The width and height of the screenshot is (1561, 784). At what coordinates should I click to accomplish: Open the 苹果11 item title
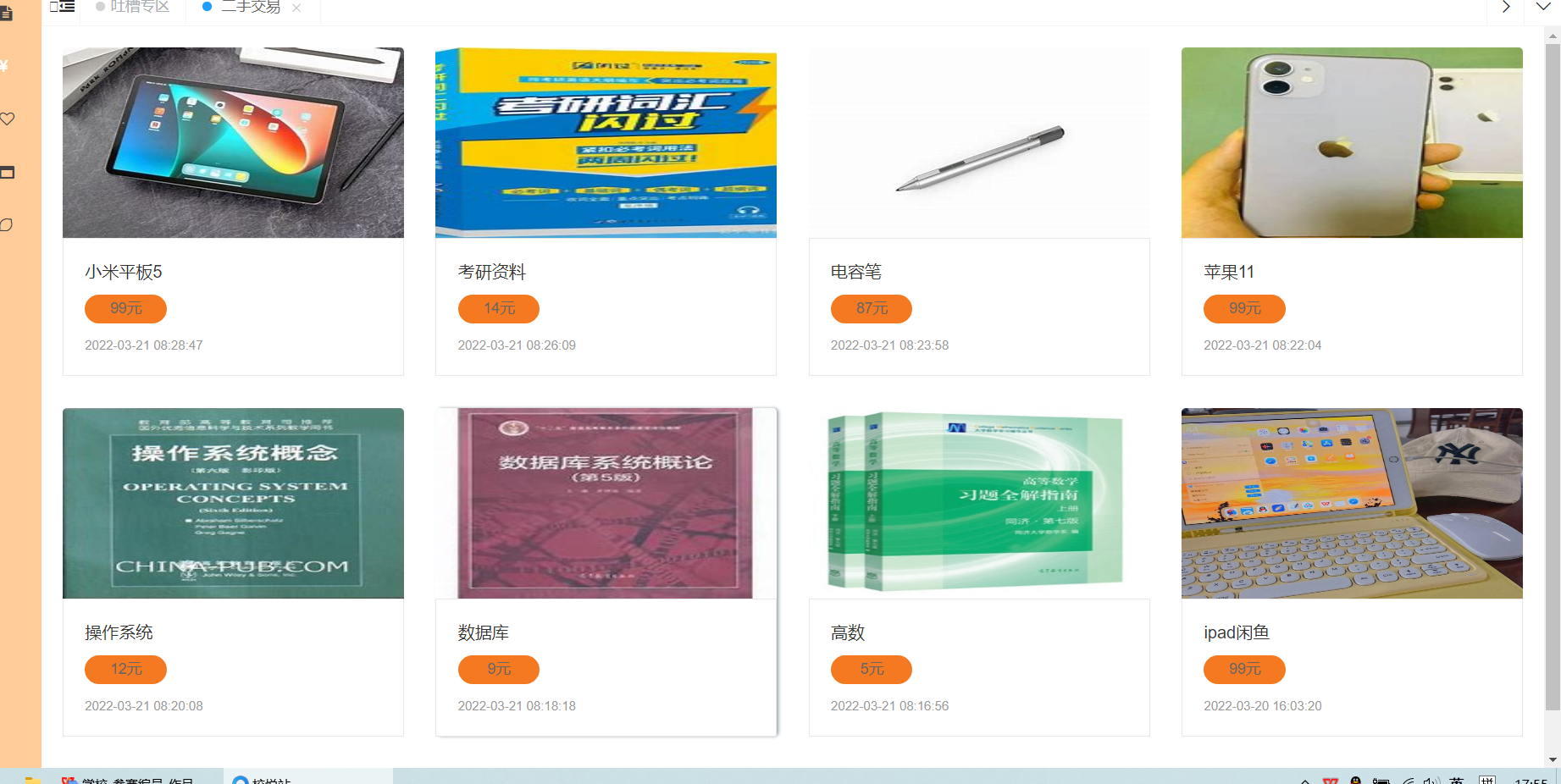1229,272
